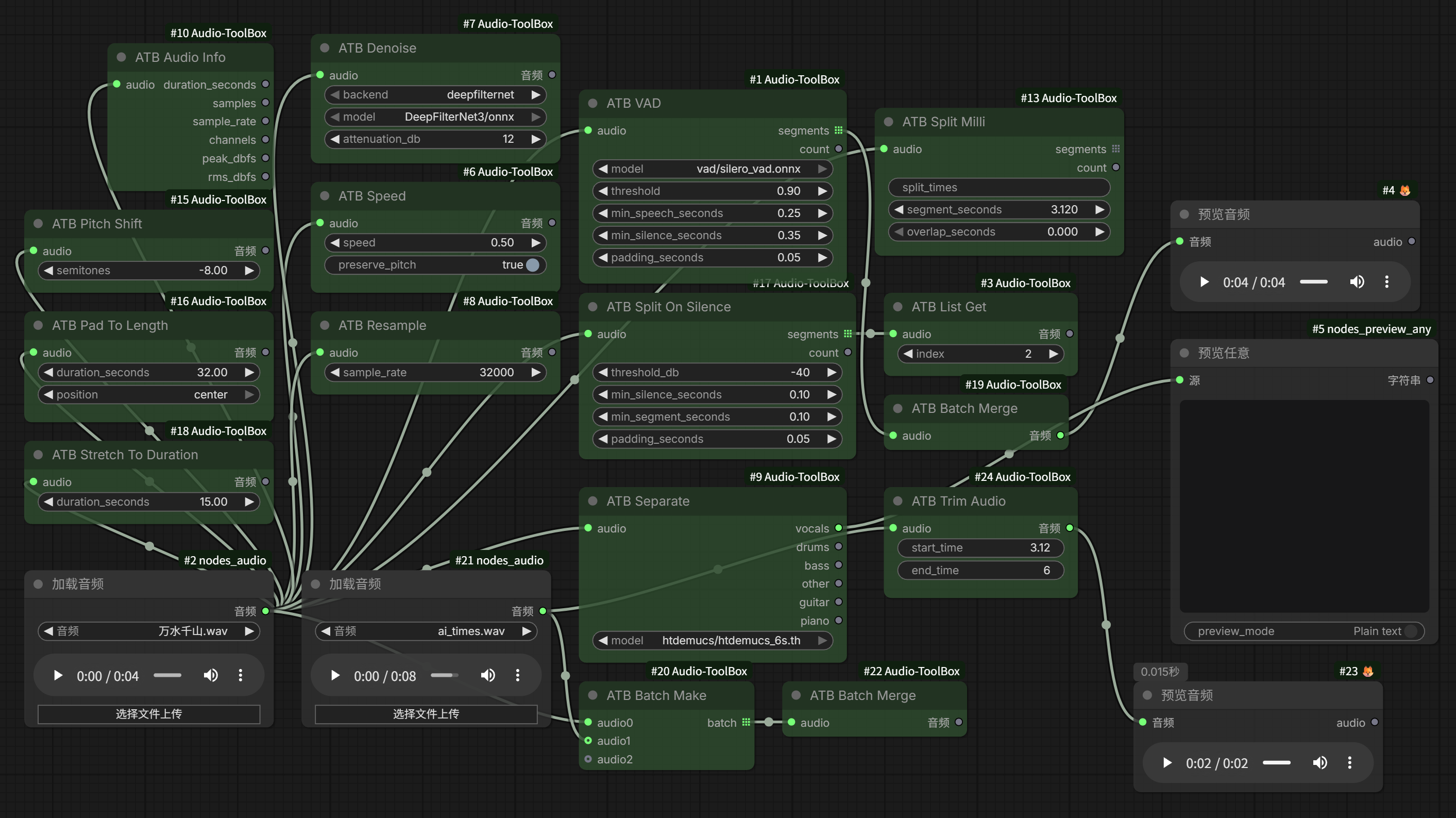Toggle preserve_pitch switch in ATB Speed
Viewport: 1456px width, 818px height.
532,264
